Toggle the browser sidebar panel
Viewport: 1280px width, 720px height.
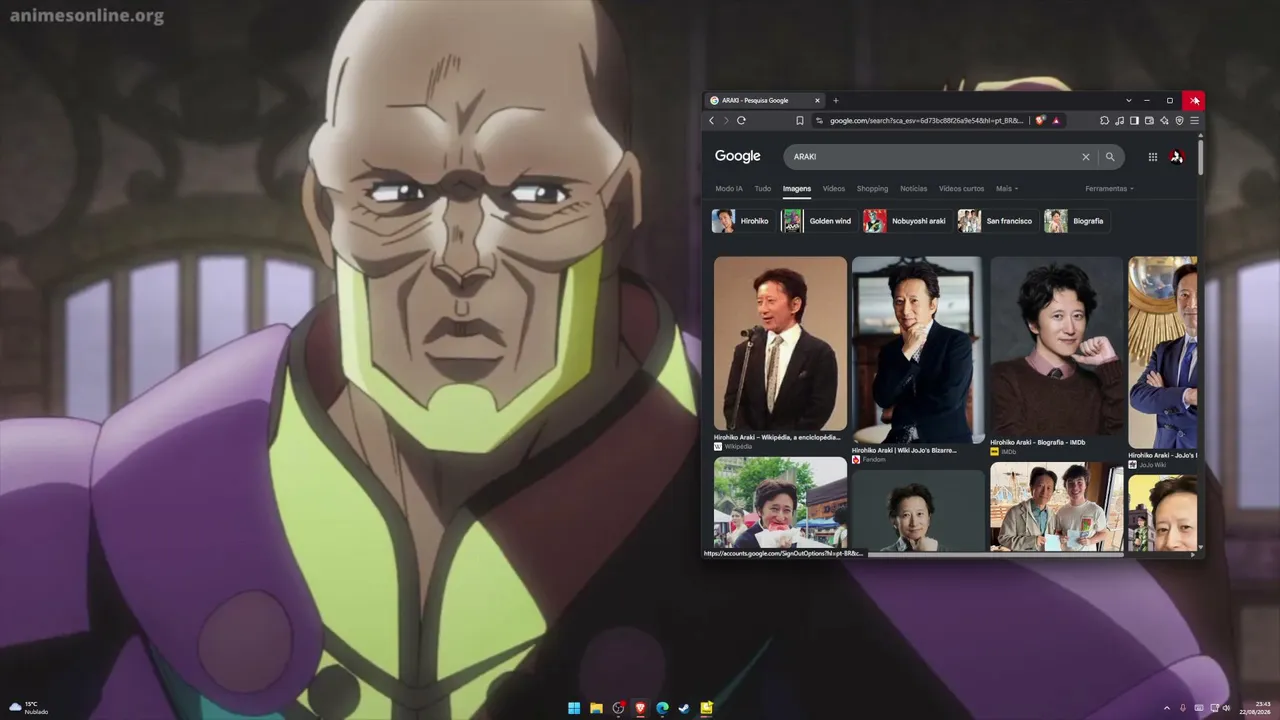[1134, 120]
